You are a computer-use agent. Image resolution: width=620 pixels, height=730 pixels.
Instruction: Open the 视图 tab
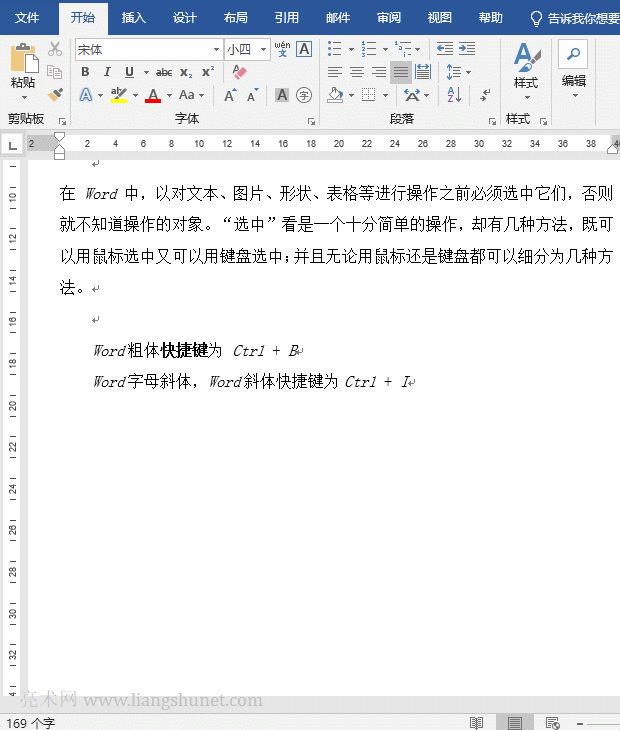[x=440, y=18]
